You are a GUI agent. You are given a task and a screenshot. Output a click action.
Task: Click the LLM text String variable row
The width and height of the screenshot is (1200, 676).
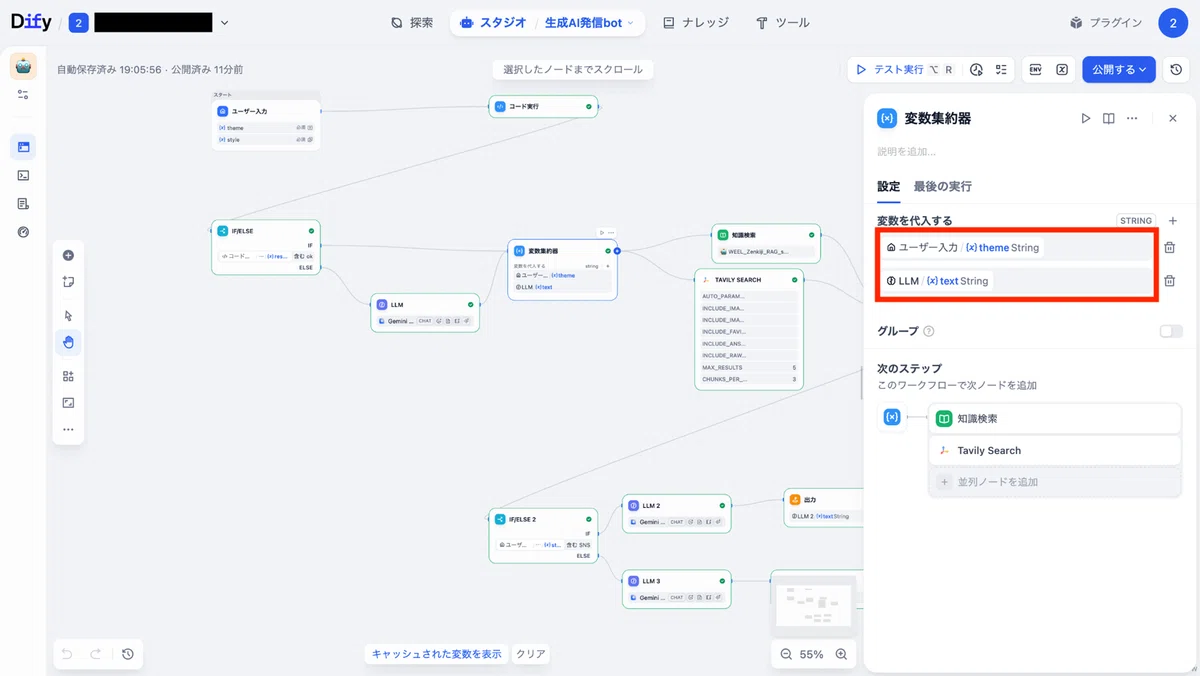tap(1016, 282)
